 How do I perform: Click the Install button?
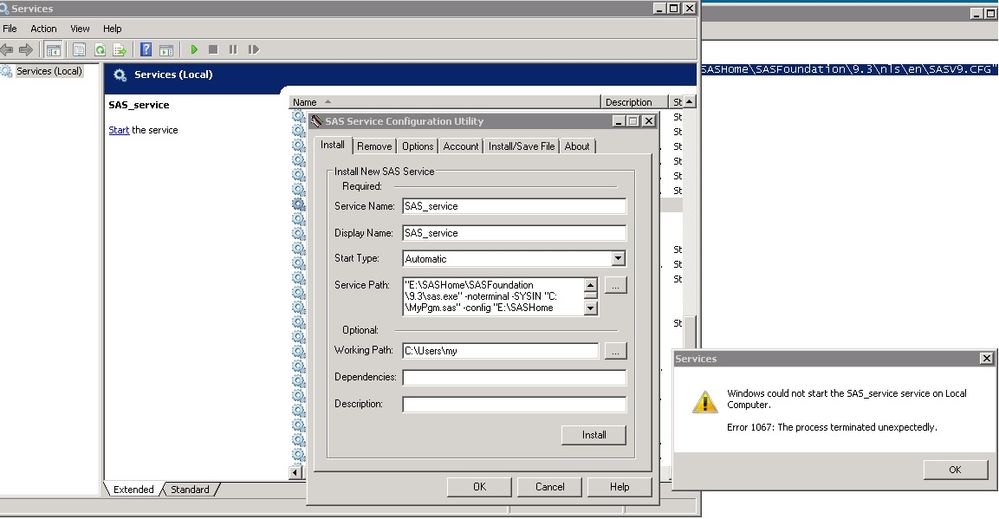coord(594,435)
